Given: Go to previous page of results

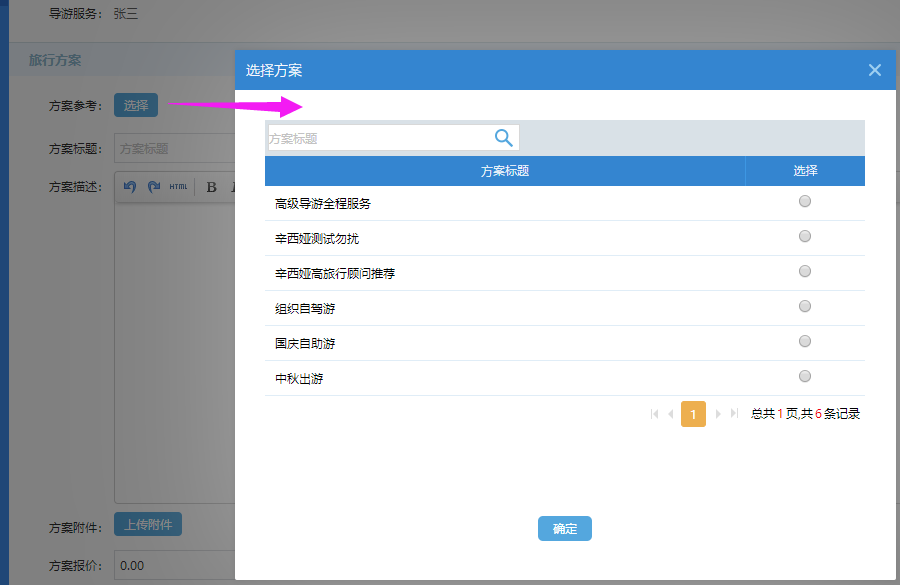Looking at the screenshot, I should coord(671,413).
